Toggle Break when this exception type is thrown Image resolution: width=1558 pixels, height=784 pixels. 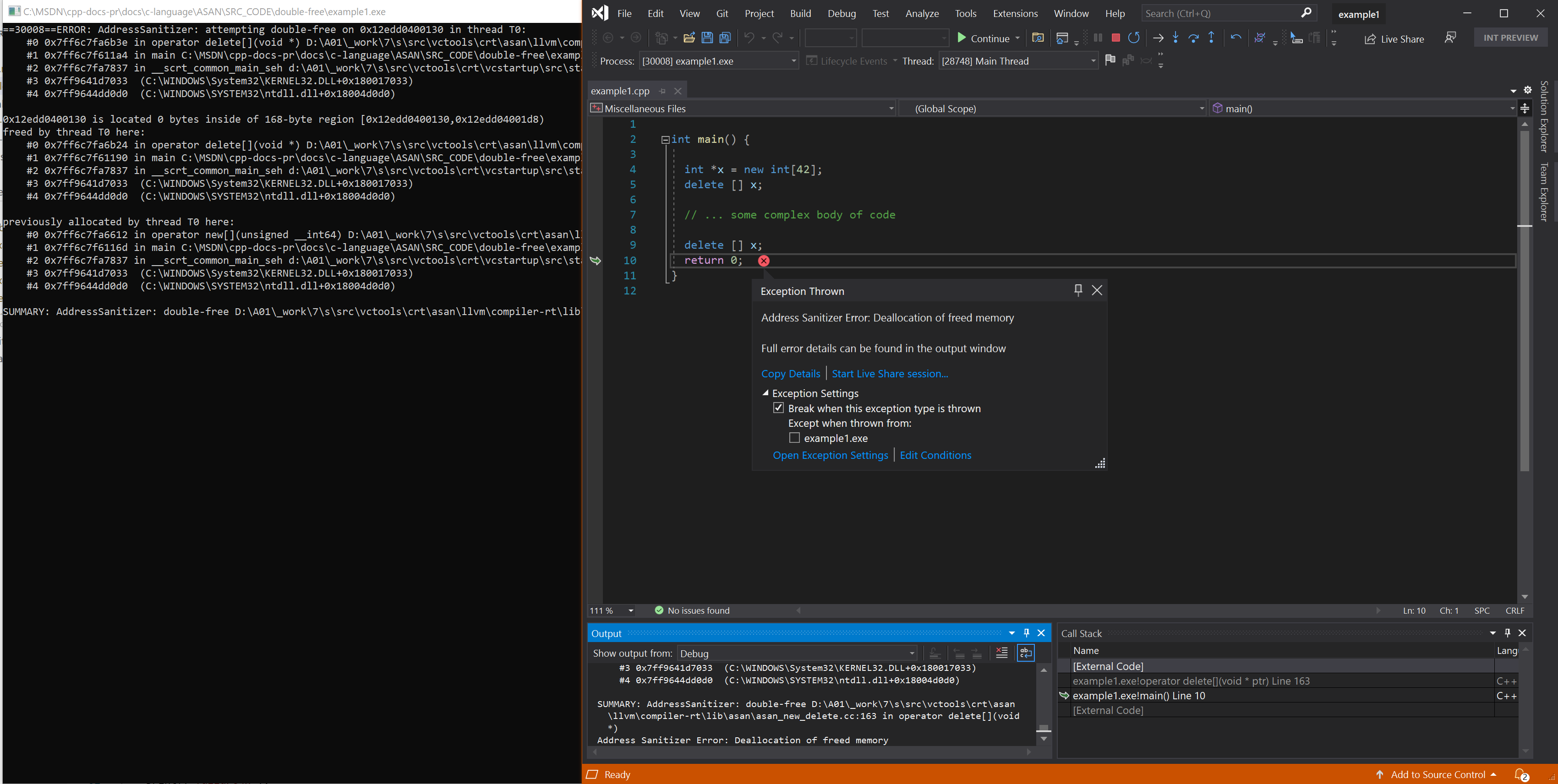(779, 408)
